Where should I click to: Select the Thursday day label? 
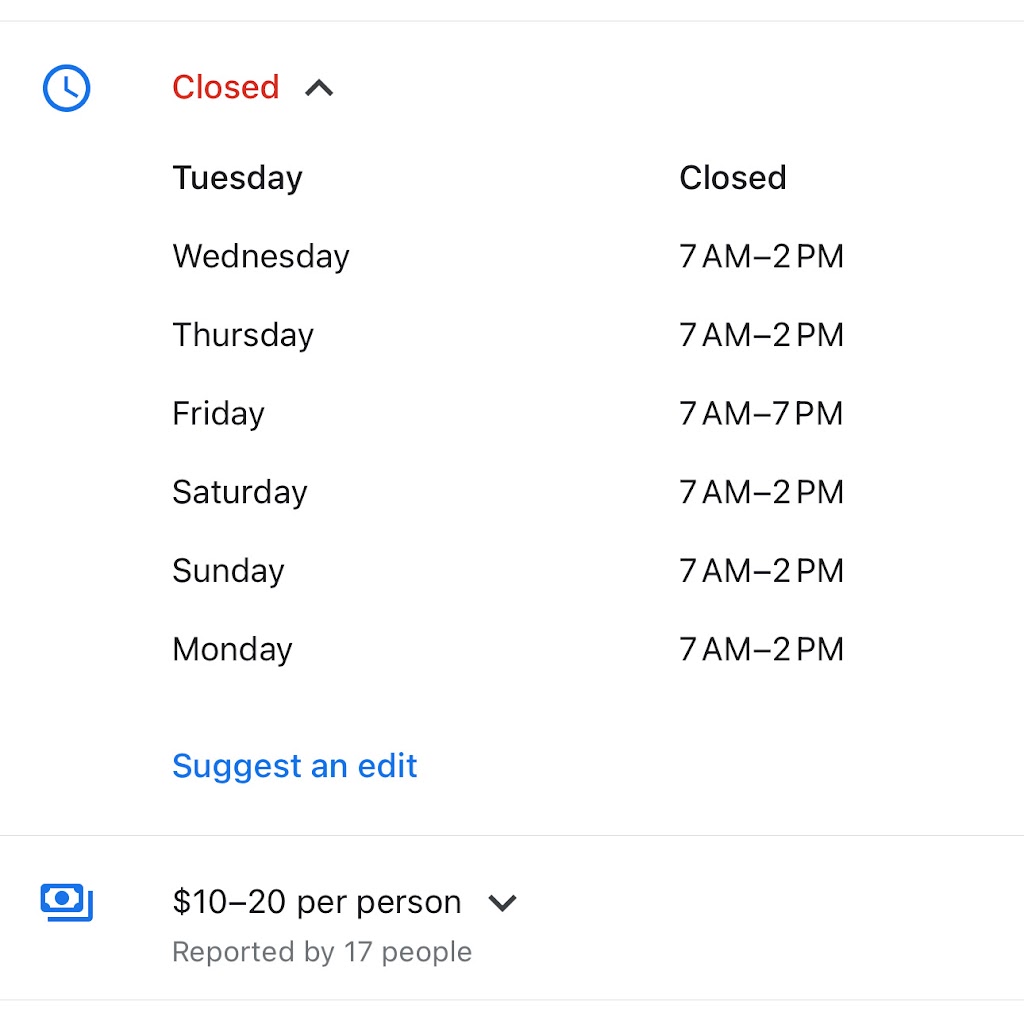243,335
